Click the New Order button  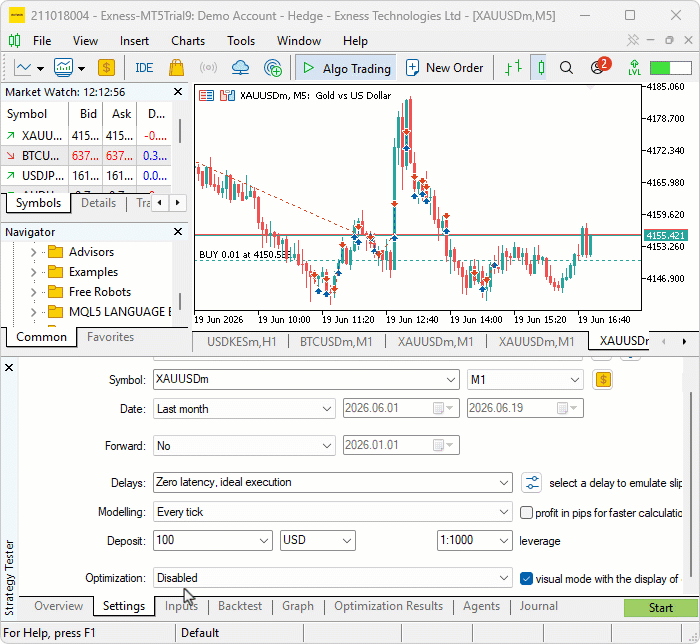point(445,68)
